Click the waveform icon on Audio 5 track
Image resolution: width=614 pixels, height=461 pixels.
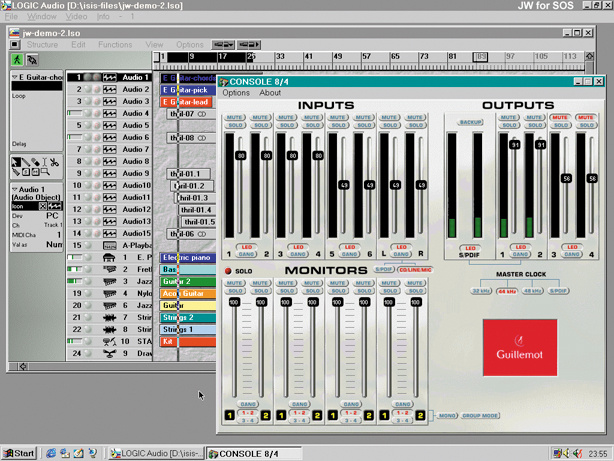pos(110,126)
